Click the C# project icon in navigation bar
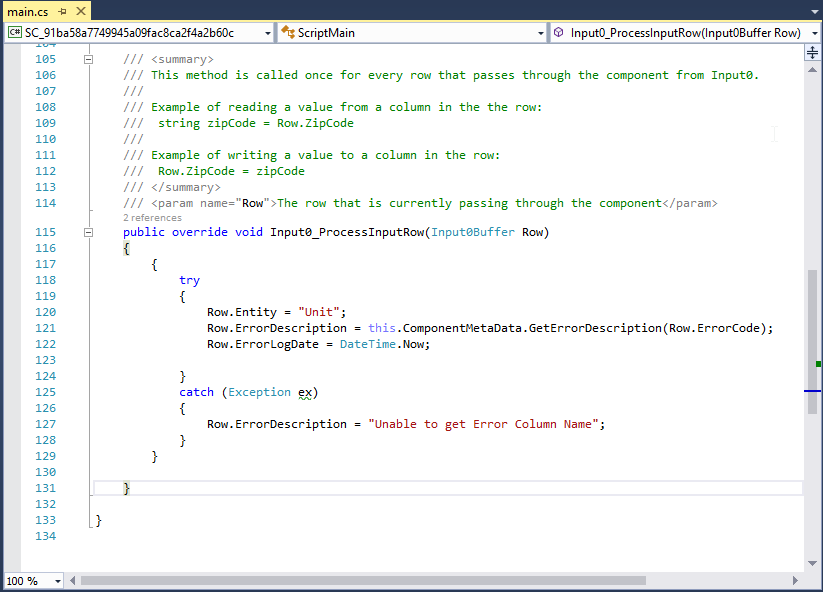Screen dimensions: 823x592 coord(15,33)
